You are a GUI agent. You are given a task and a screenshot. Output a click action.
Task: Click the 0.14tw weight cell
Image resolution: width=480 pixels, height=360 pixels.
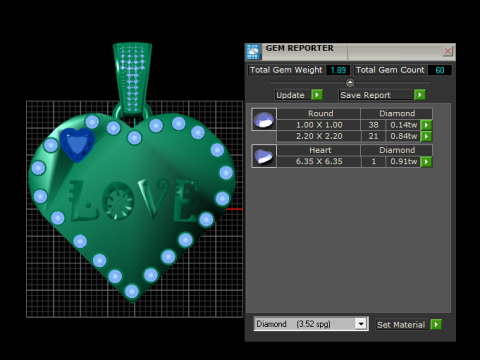[x=403, y=125]
